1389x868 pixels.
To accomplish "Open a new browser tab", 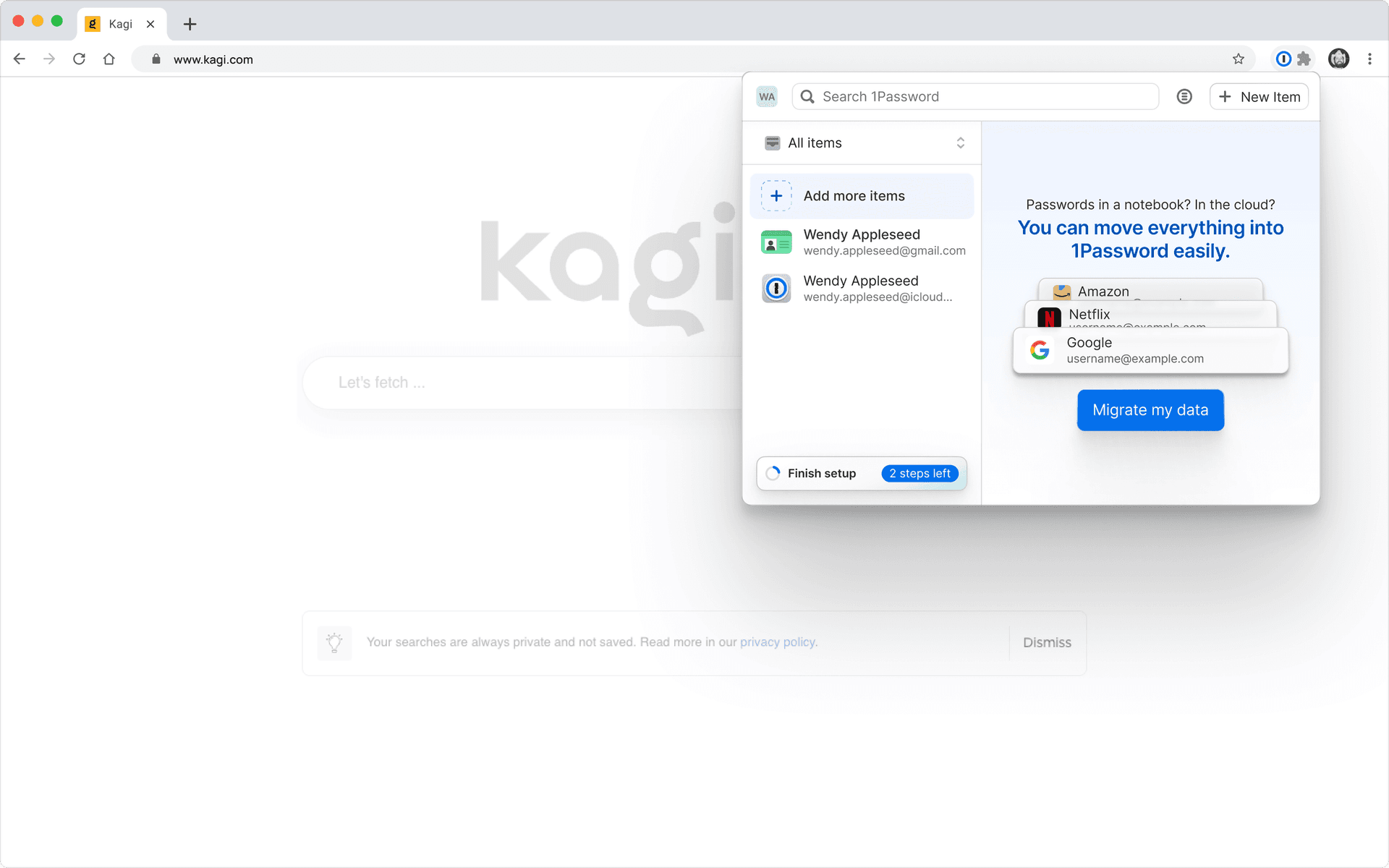I will 190,24.
